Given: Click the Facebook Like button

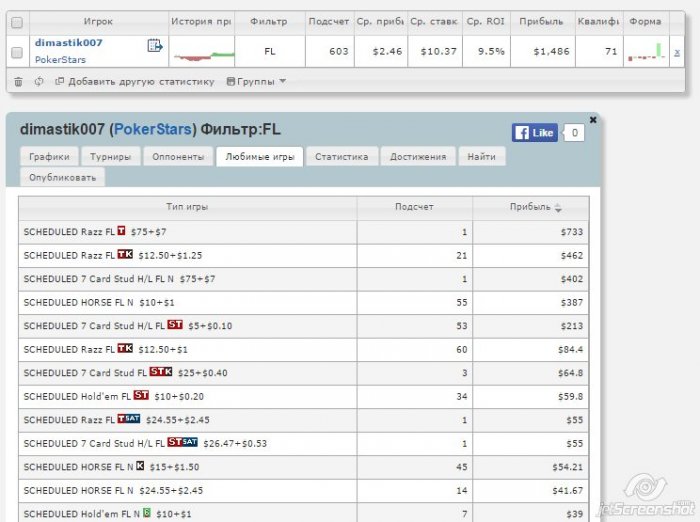Looking at the screenshot, I should coord(534,133).
